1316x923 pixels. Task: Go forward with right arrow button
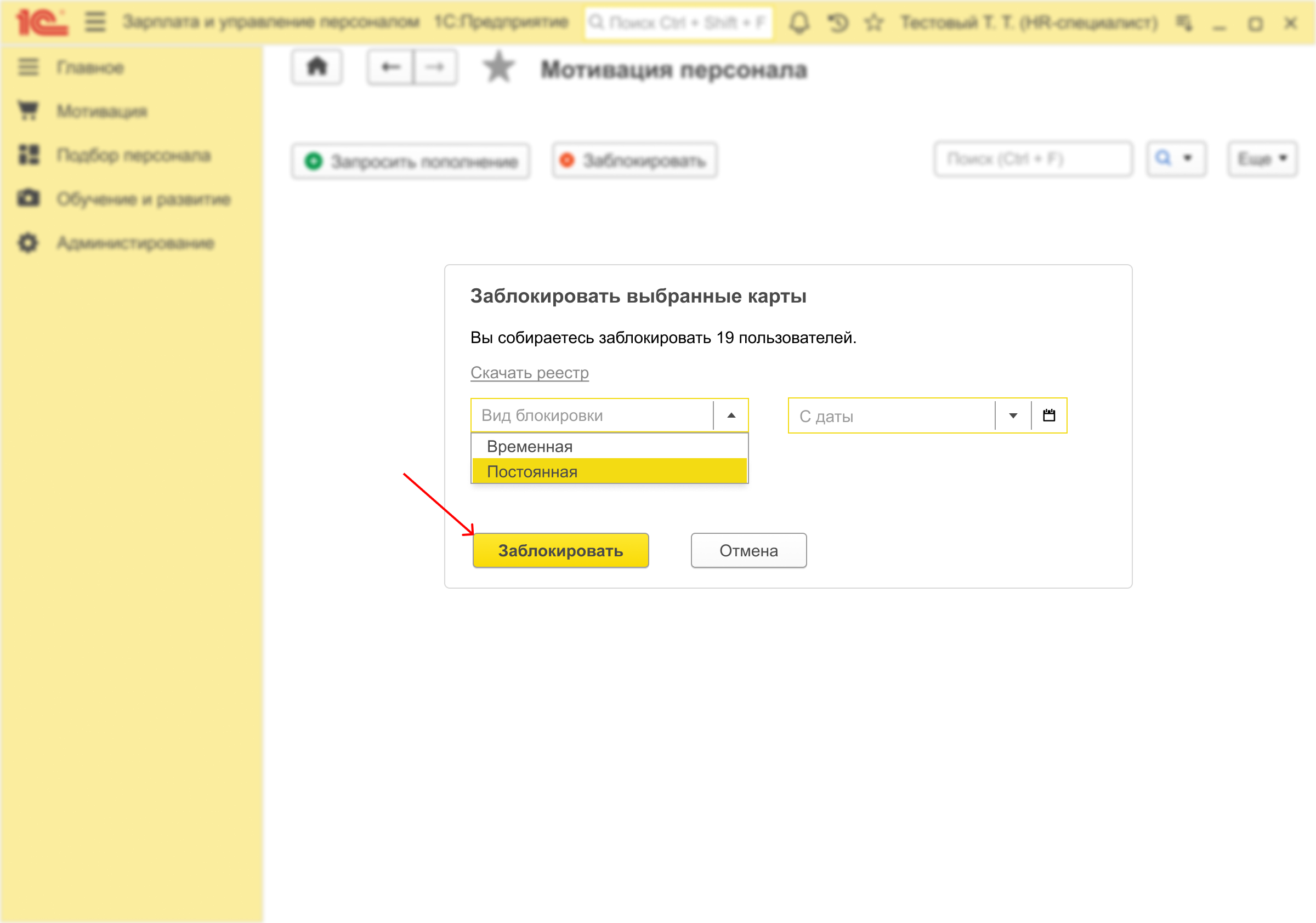pyautogui.click(x=435, y=67)
